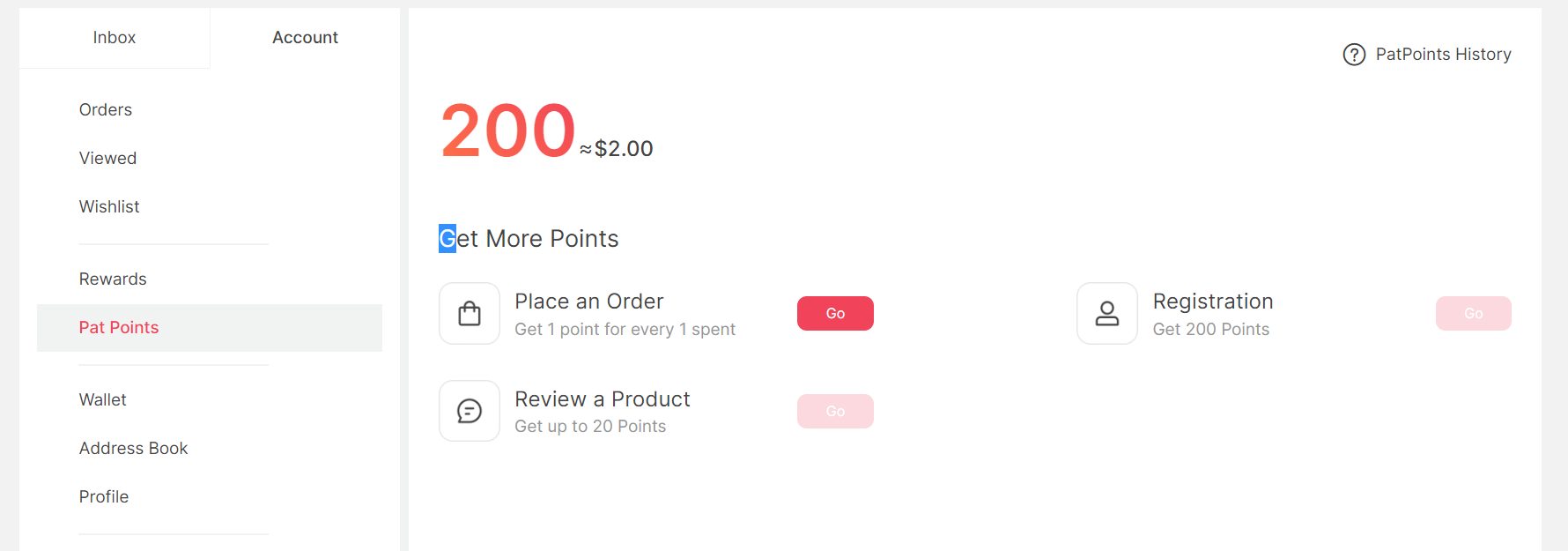Click the Get More Points heading
The height and width of the screenshot is (551, 1568).
tap(529, 239)
